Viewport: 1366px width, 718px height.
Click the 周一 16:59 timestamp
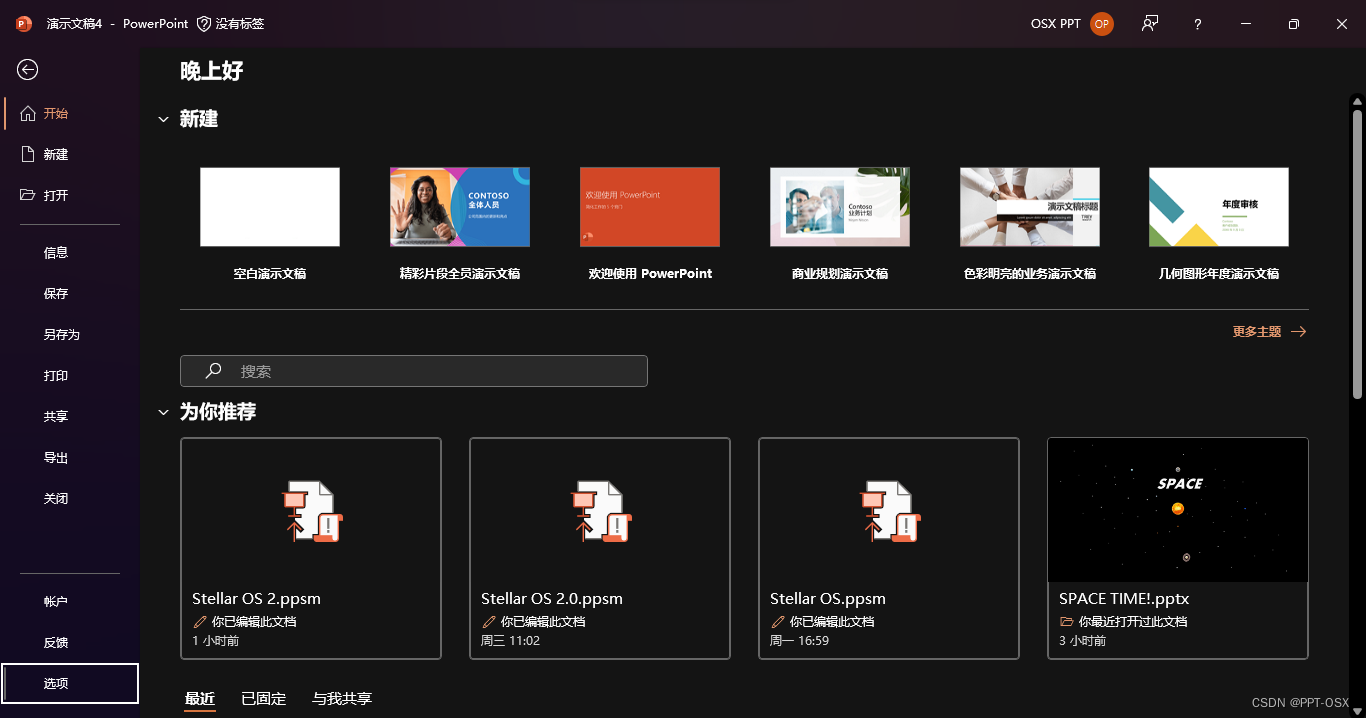799,641
